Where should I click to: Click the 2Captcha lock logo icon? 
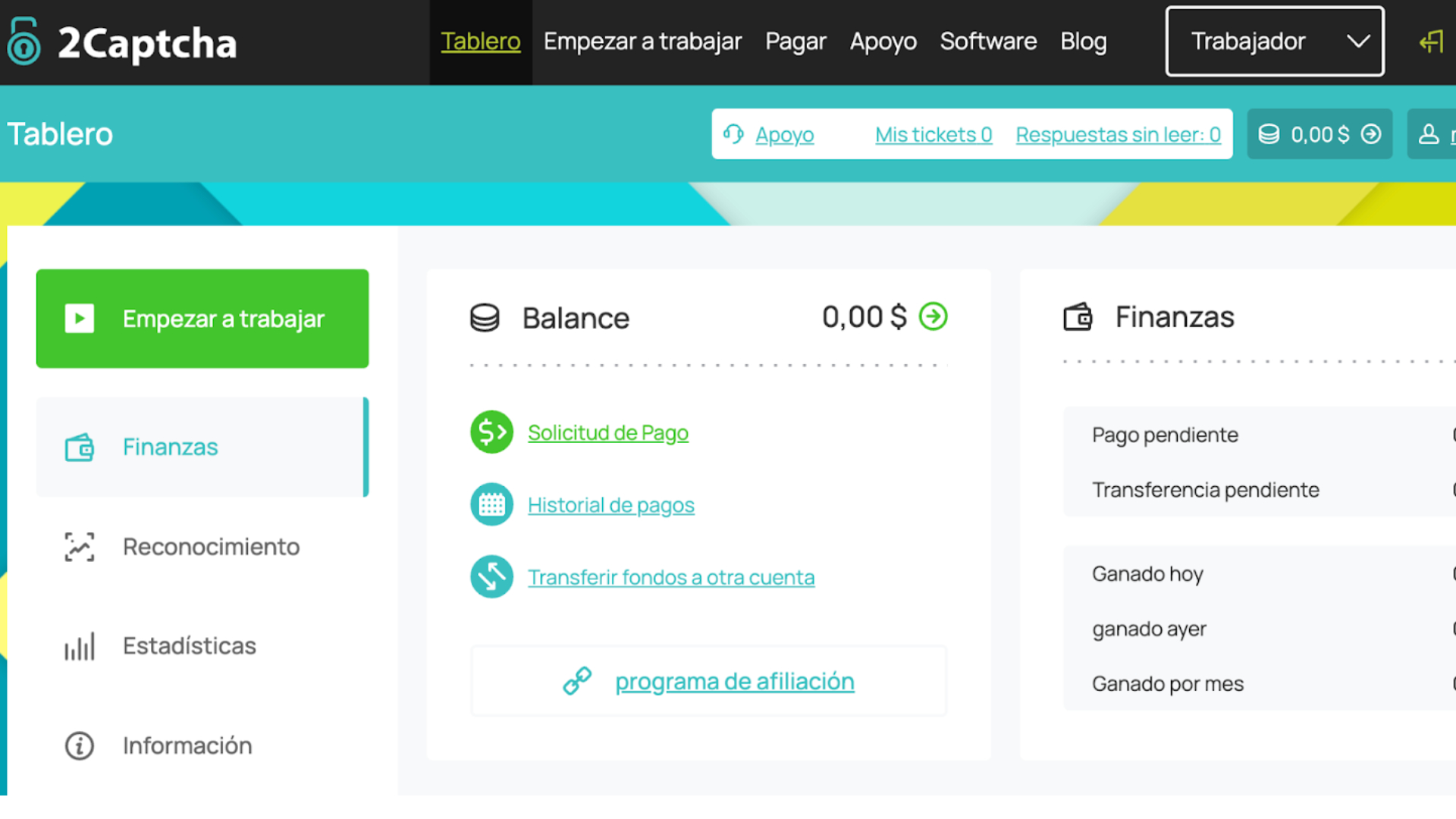click(x=24, y=42)
